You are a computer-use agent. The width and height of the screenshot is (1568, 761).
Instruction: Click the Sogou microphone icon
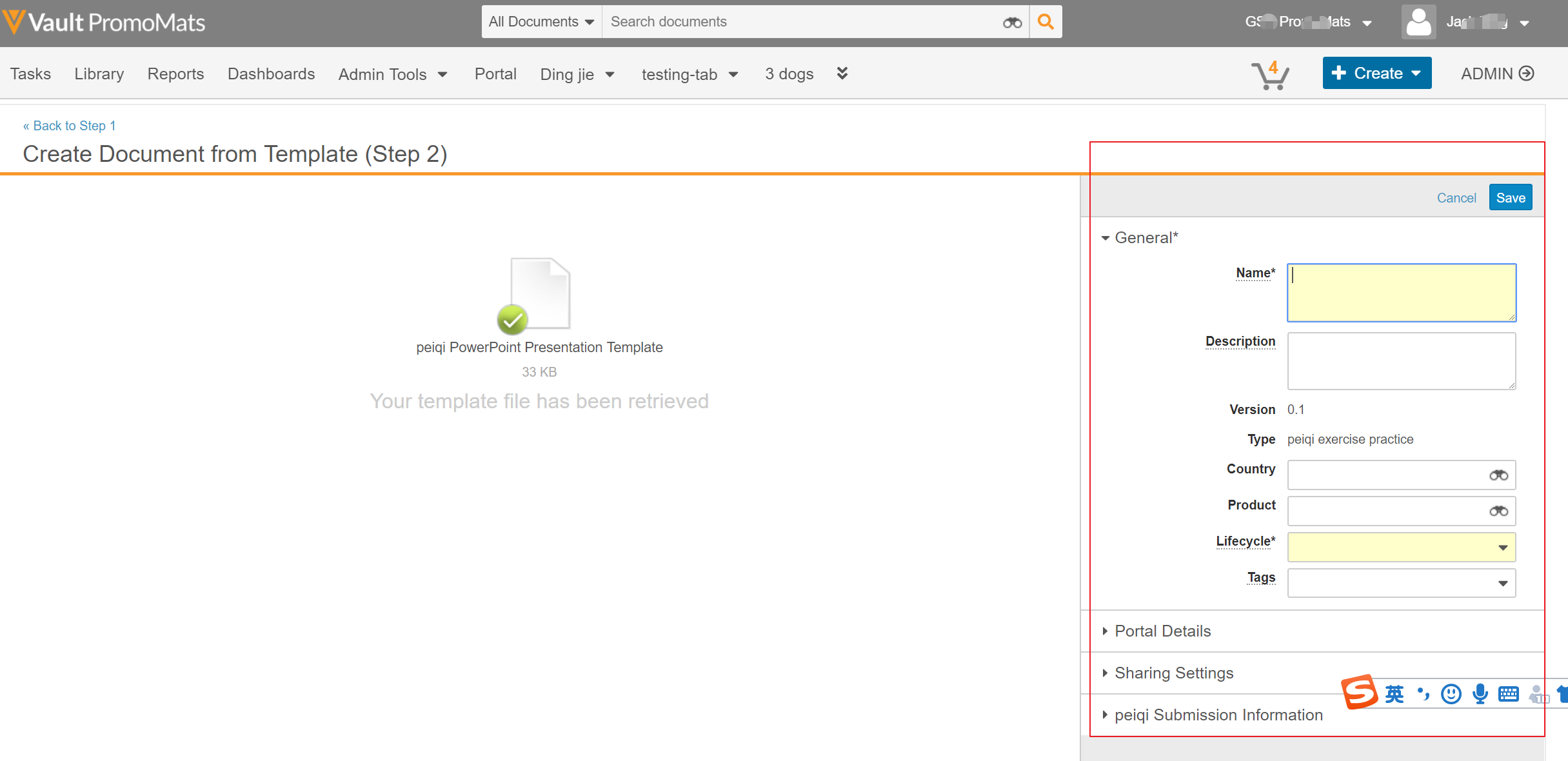click(1480, 694)
